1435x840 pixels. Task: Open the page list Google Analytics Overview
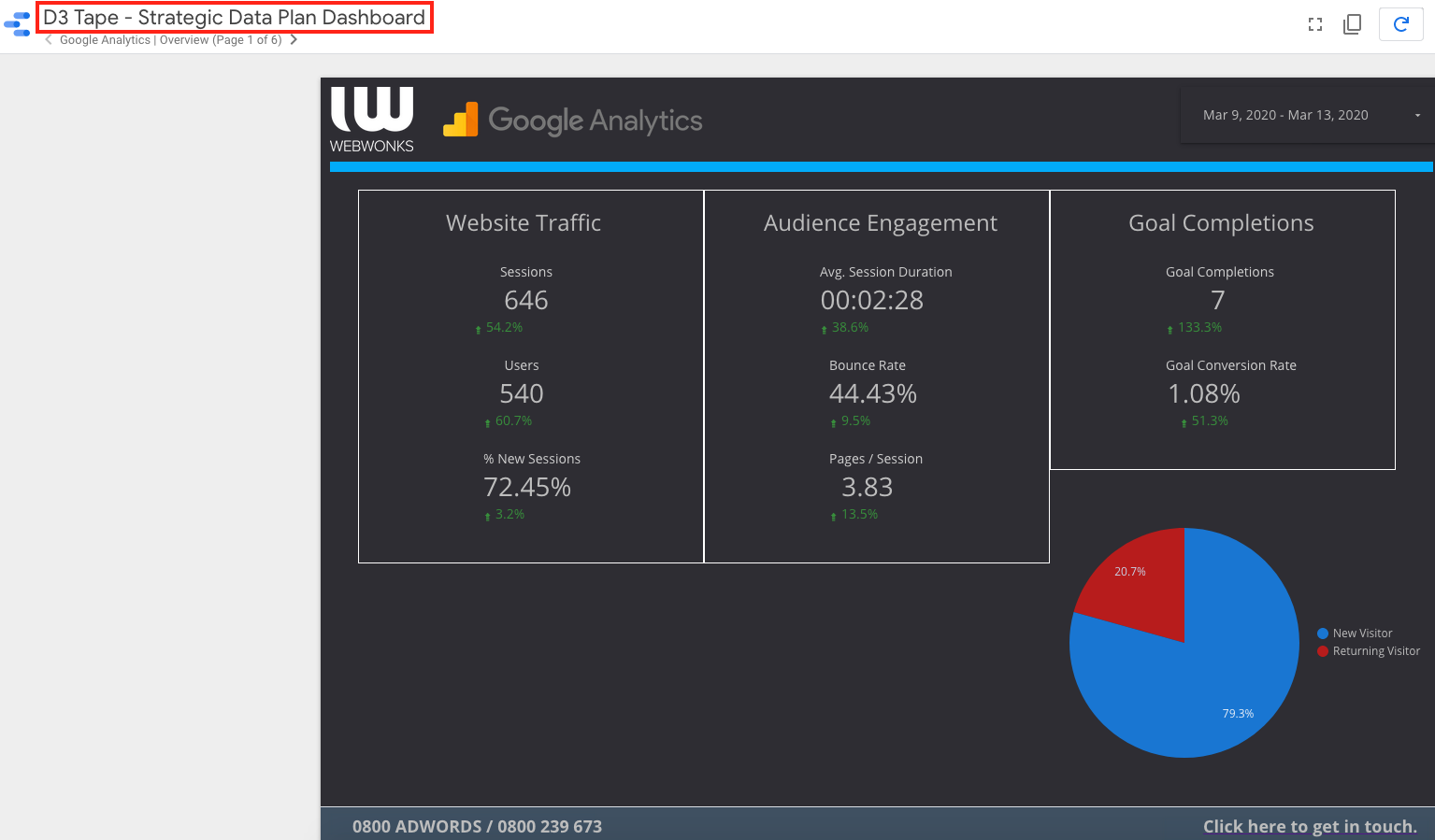coord(171,40)
